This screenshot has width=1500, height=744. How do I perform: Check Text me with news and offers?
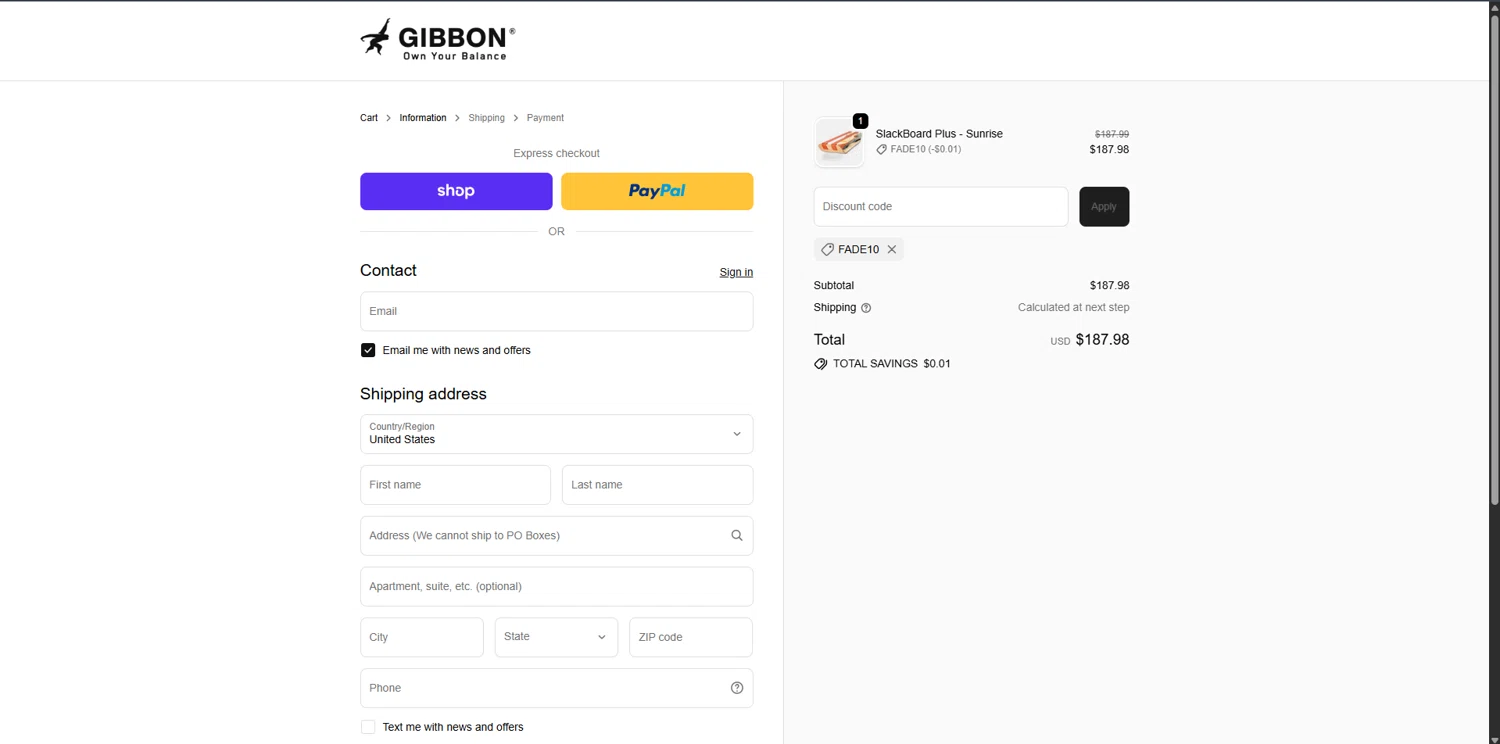[368, 727]
